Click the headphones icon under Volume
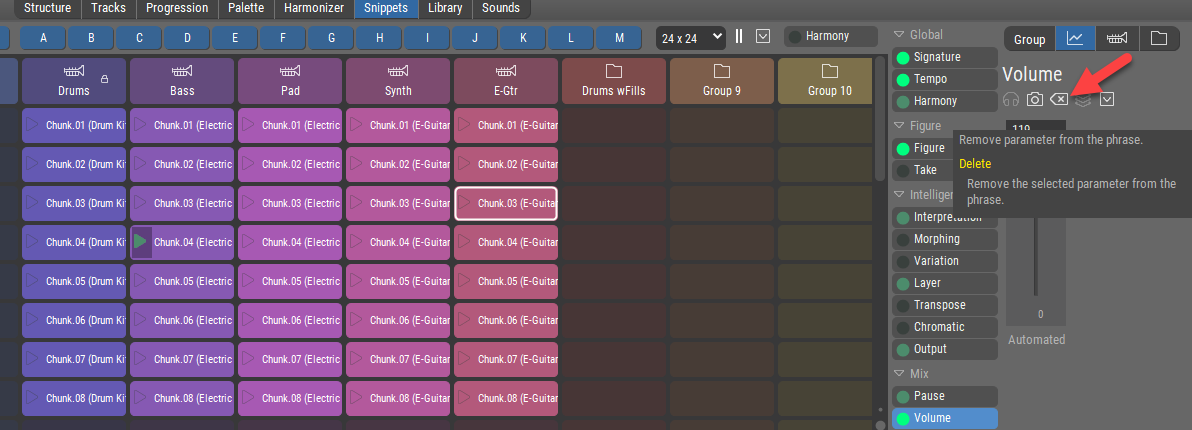The width and height of the screenshot is (1192, 430). click(1011, 99)
